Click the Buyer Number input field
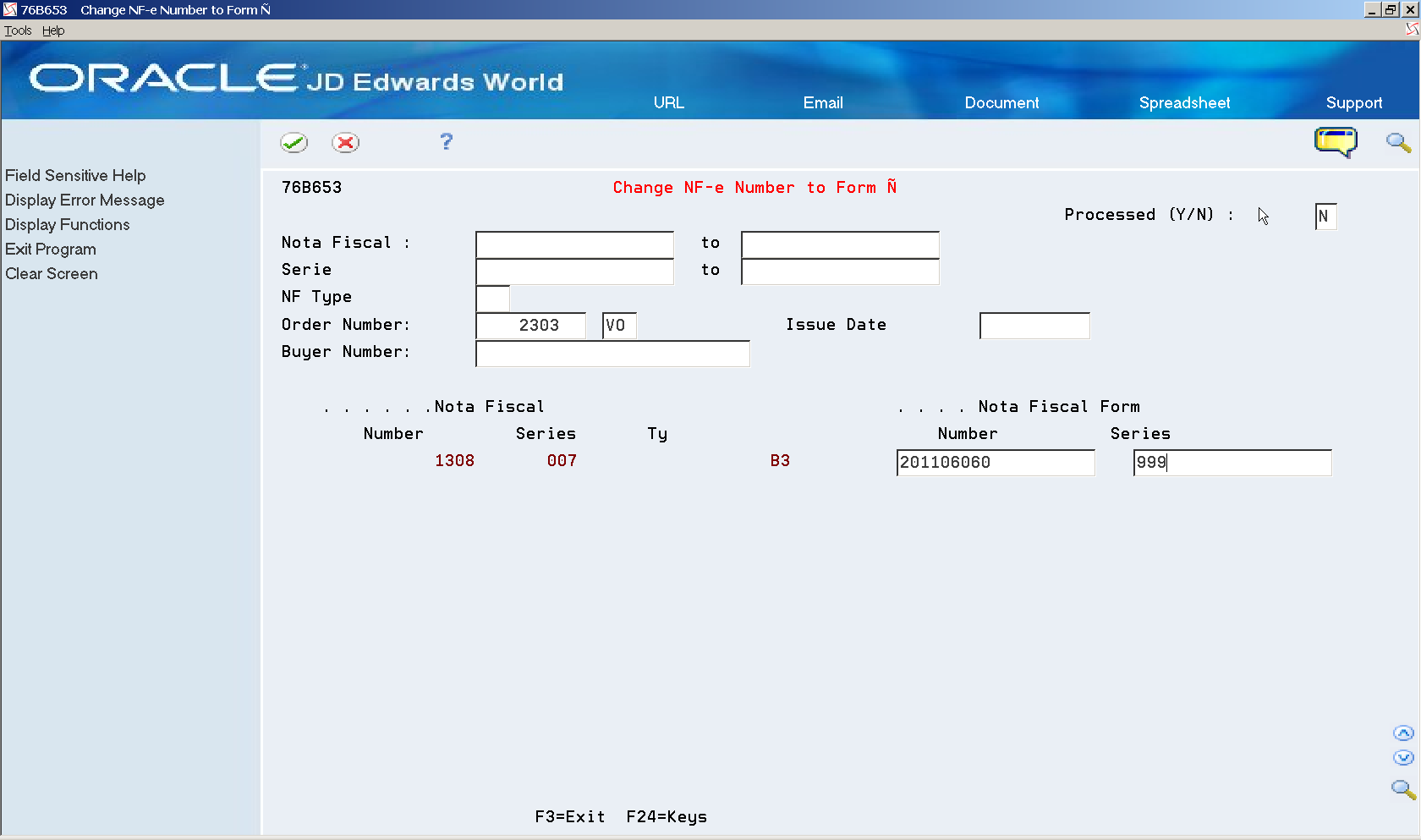This screenshot has width=1421, height=840. tap(612, 353)
